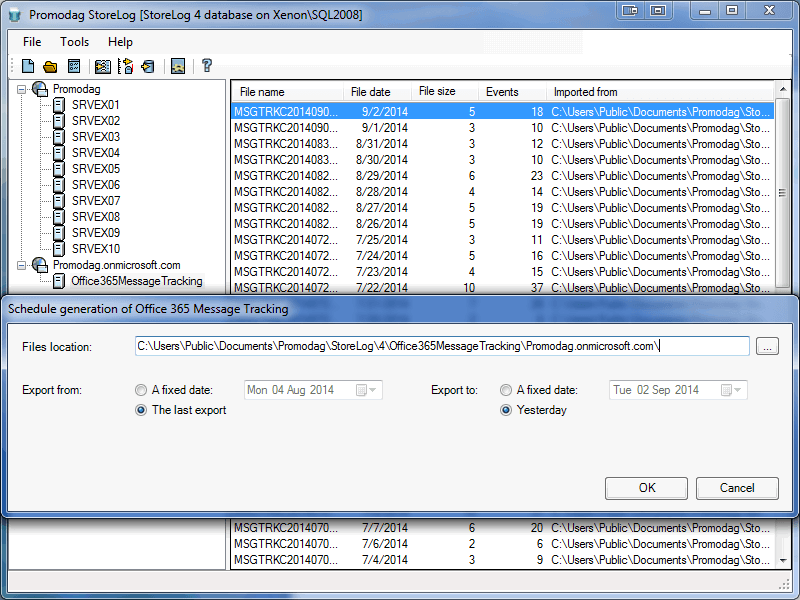The width and height of the screenshot is (800, 600).
Task: Open the File menu
Action: click(32, 42)
